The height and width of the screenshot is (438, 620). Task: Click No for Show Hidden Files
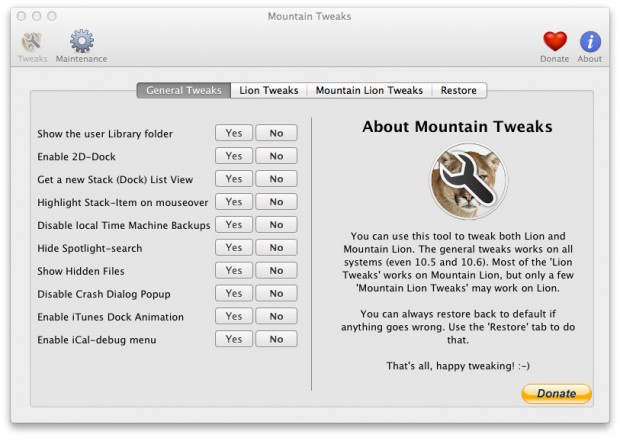tap(276, 271)
